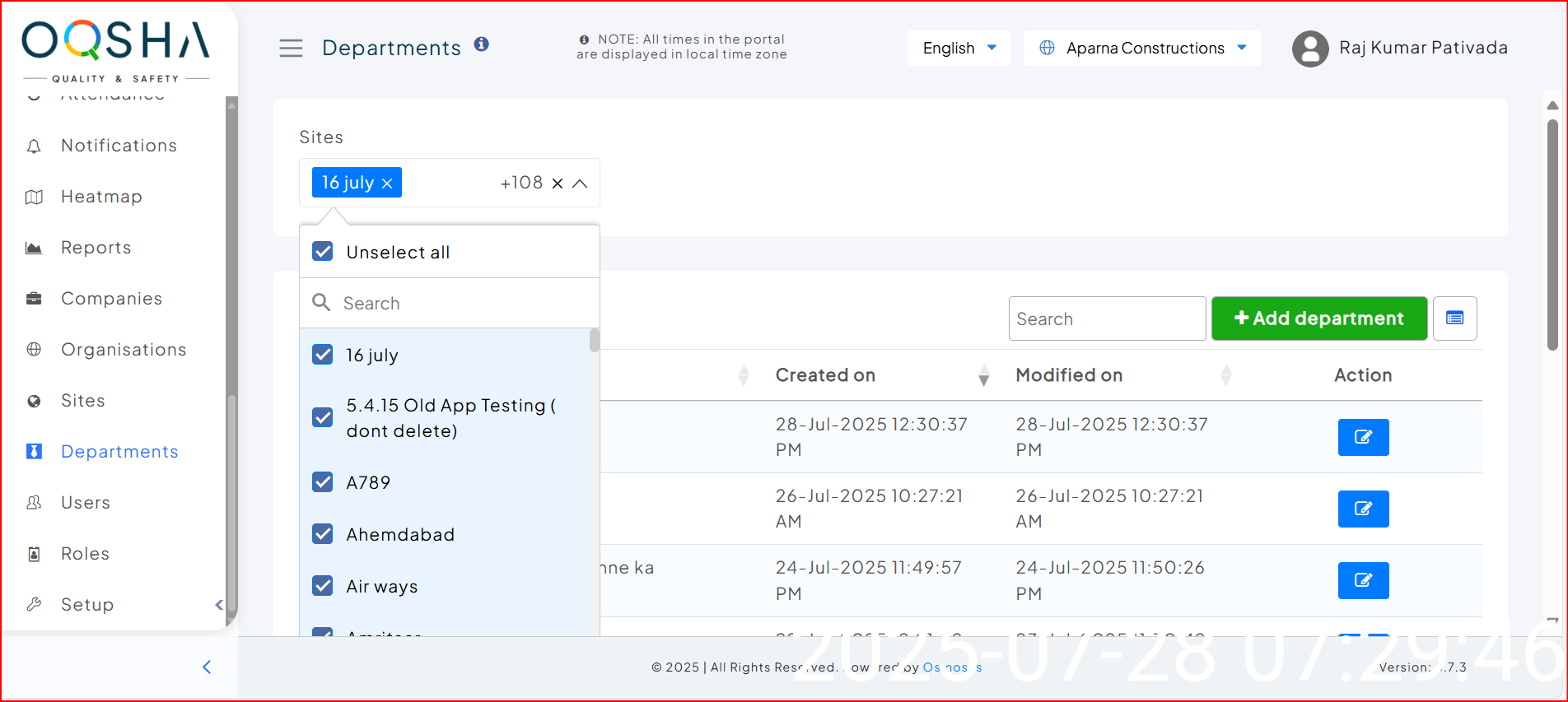Viewport: 1568px width, 702px height.
Task: Open the user profile avatar icon
Action: pos(1310,49)
